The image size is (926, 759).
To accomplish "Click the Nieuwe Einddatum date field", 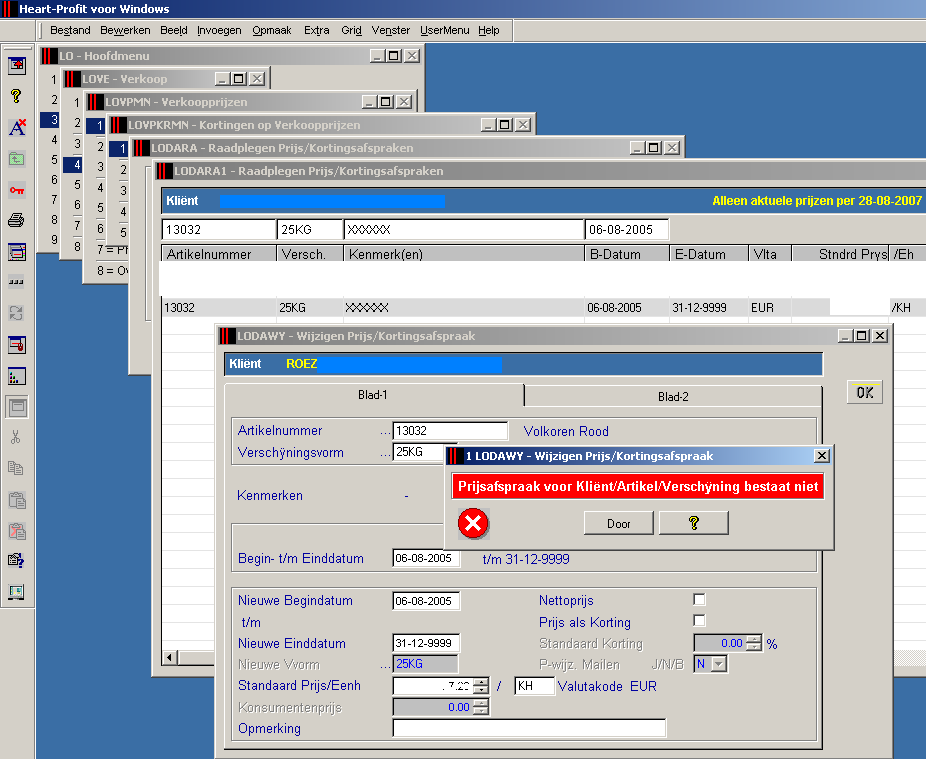I will 426,643.
